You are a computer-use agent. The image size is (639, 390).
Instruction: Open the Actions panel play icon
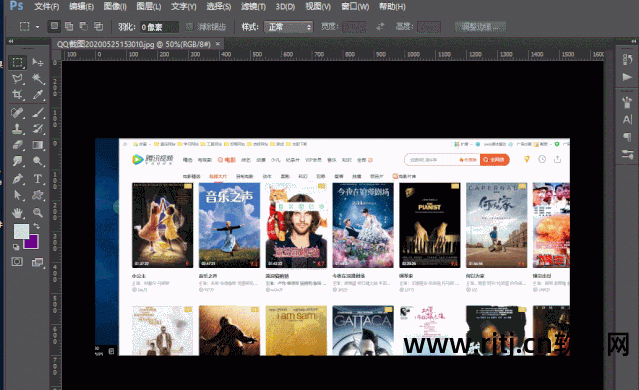click(628, 77)
